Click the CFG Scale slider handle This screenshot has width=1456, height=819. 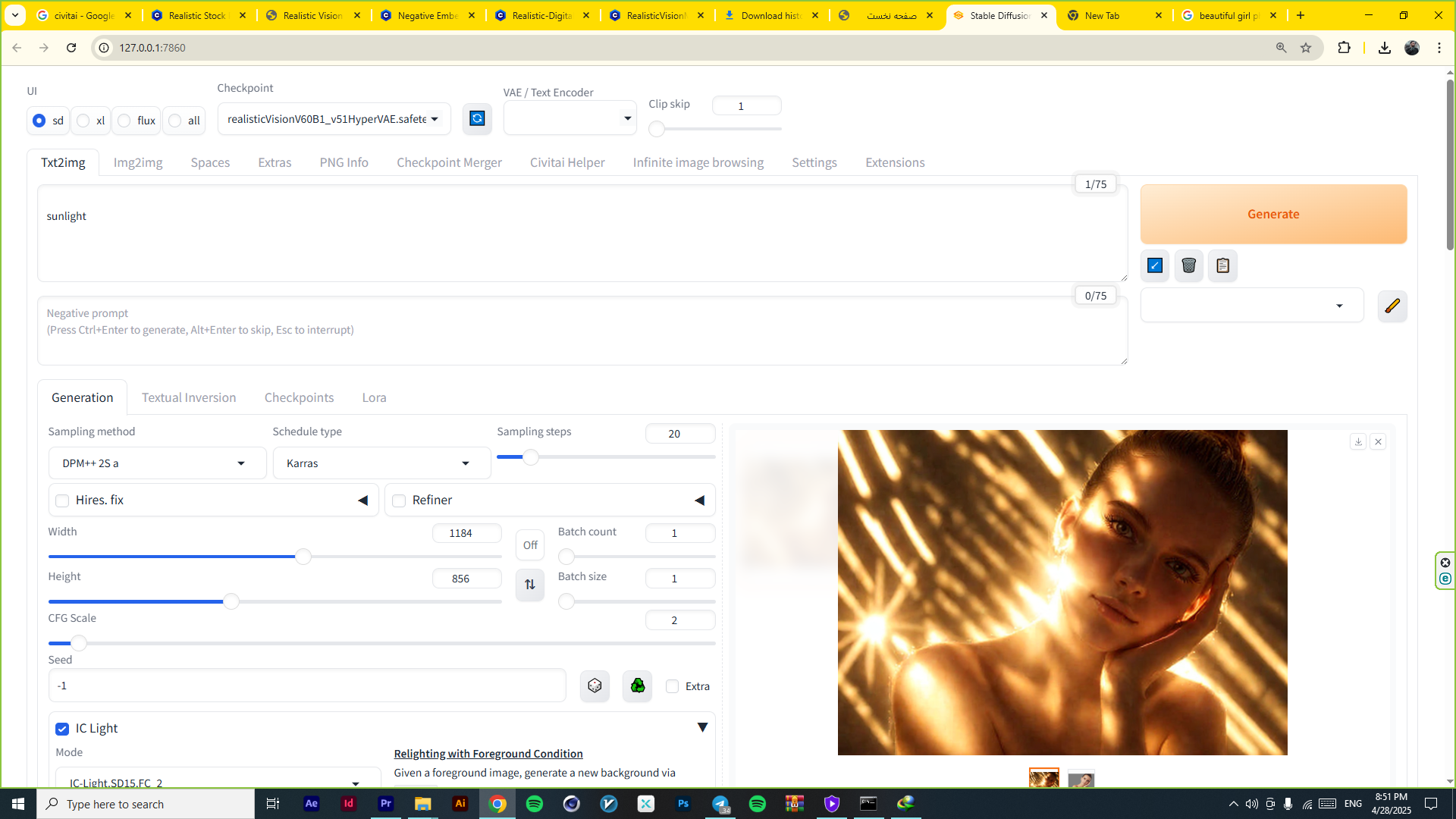[79, 643]
